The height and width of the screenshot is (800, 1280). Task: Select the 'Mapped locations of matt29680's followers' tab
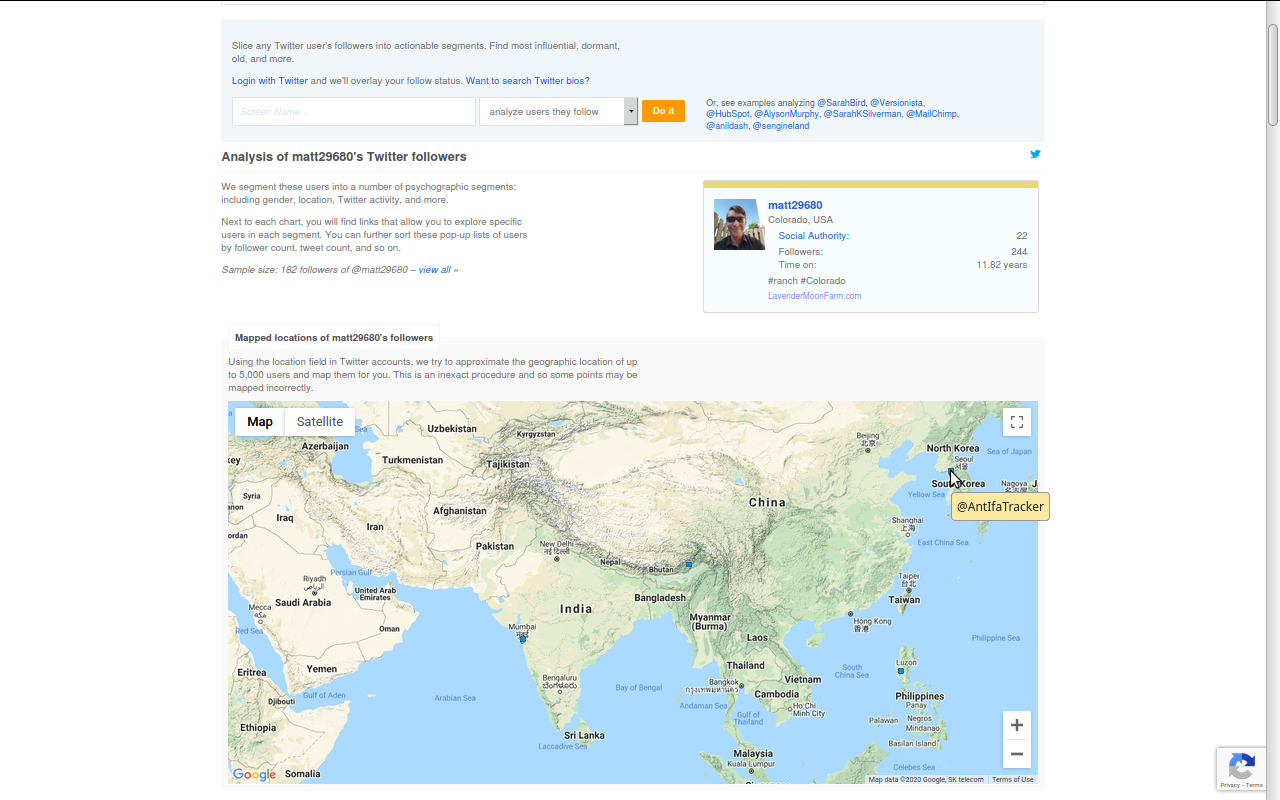334,338
